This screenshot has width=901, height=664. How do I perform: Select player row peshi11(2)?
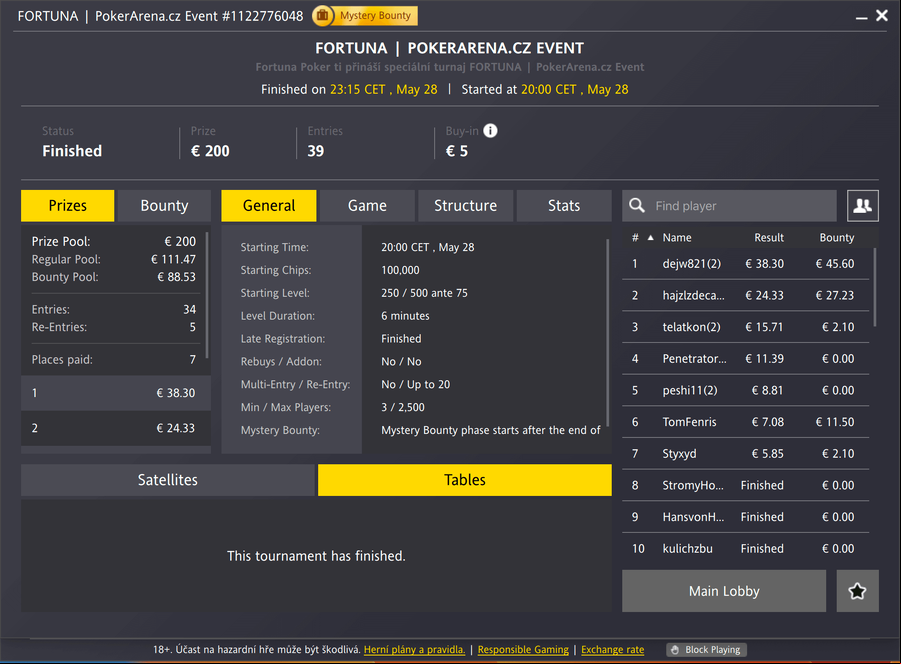tap(745, 391)
